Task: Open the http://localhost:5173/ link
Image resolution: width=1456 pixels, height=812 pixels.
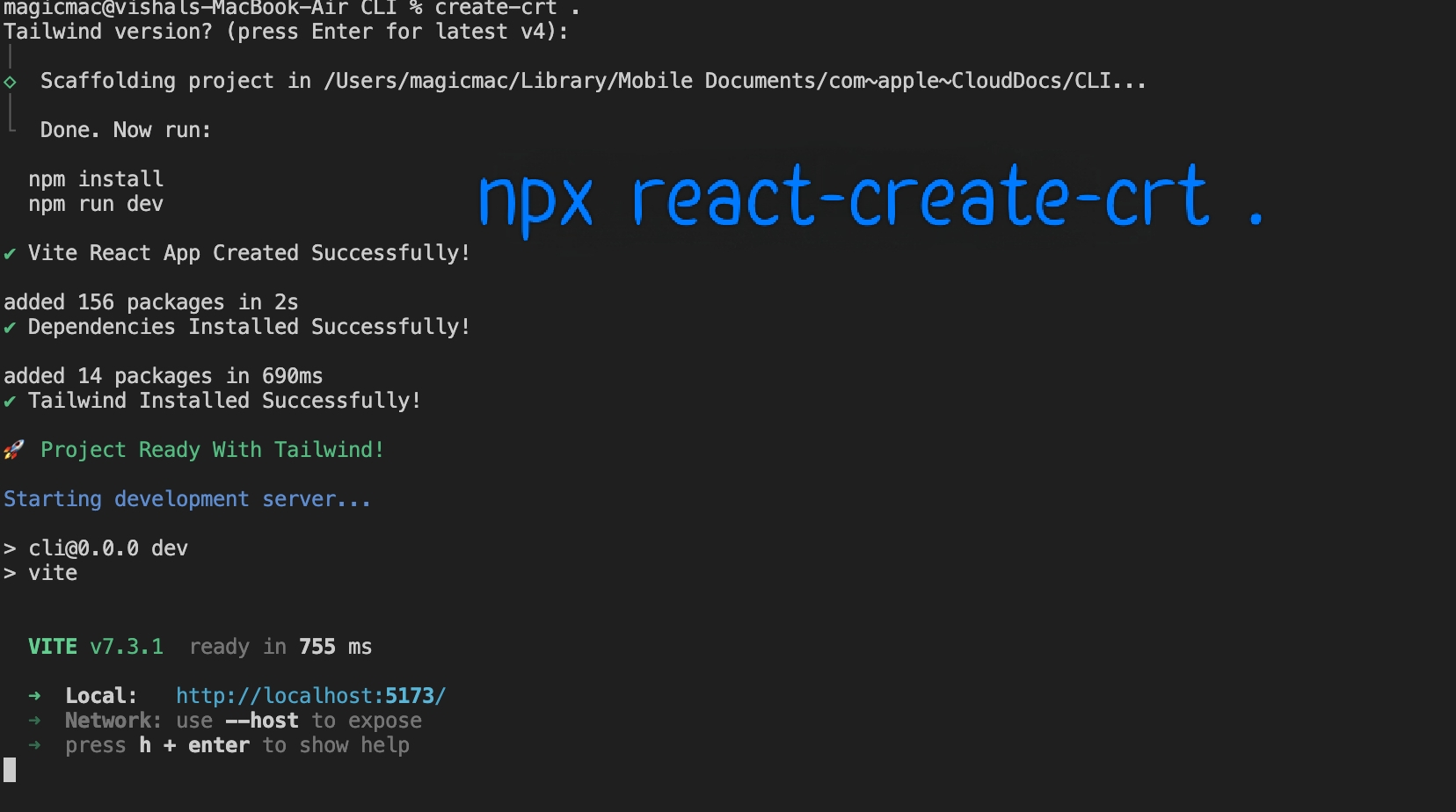Action: (310, 696)
